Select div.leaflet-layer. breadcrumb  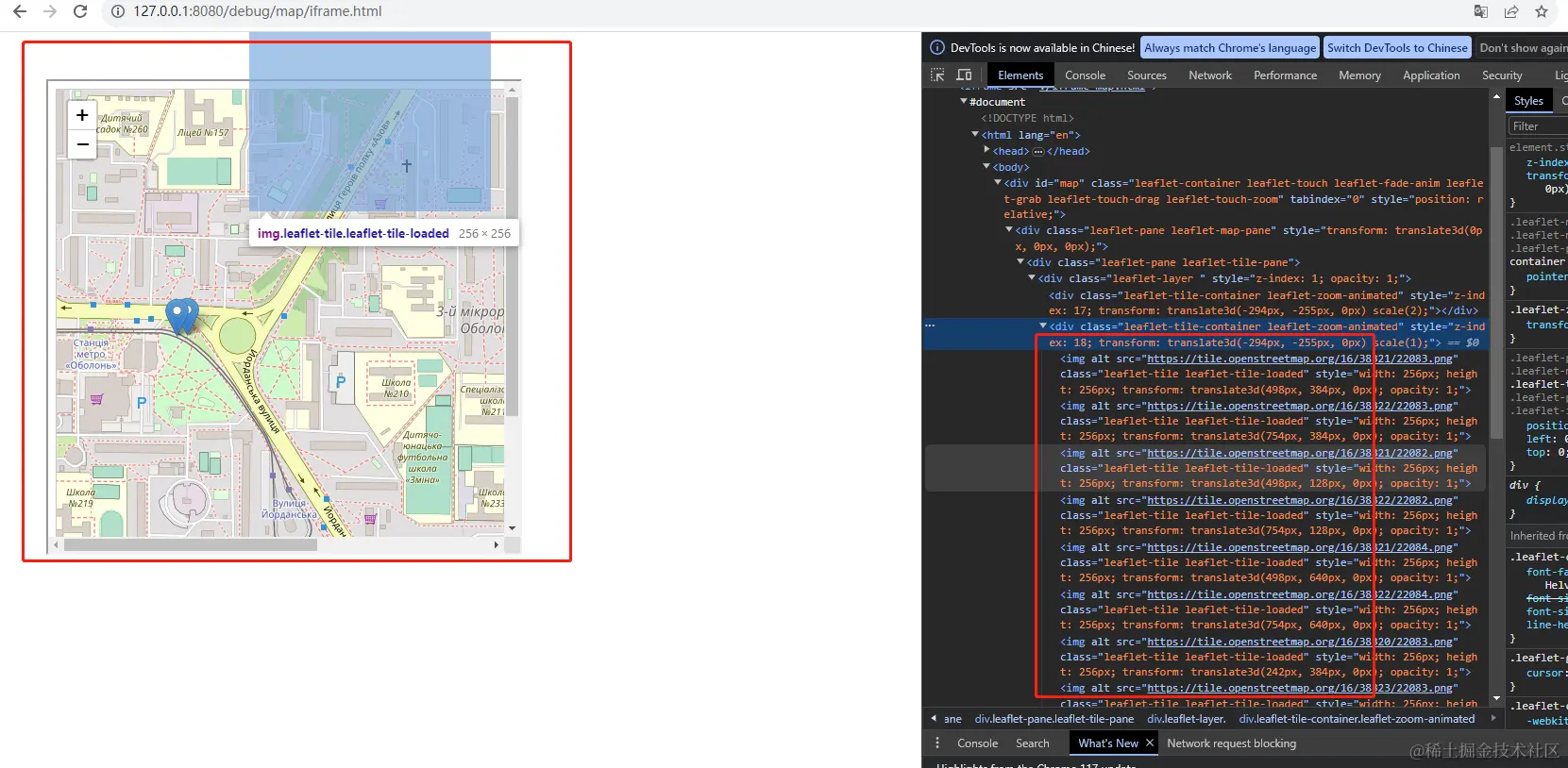click(x=1187, y=719)
